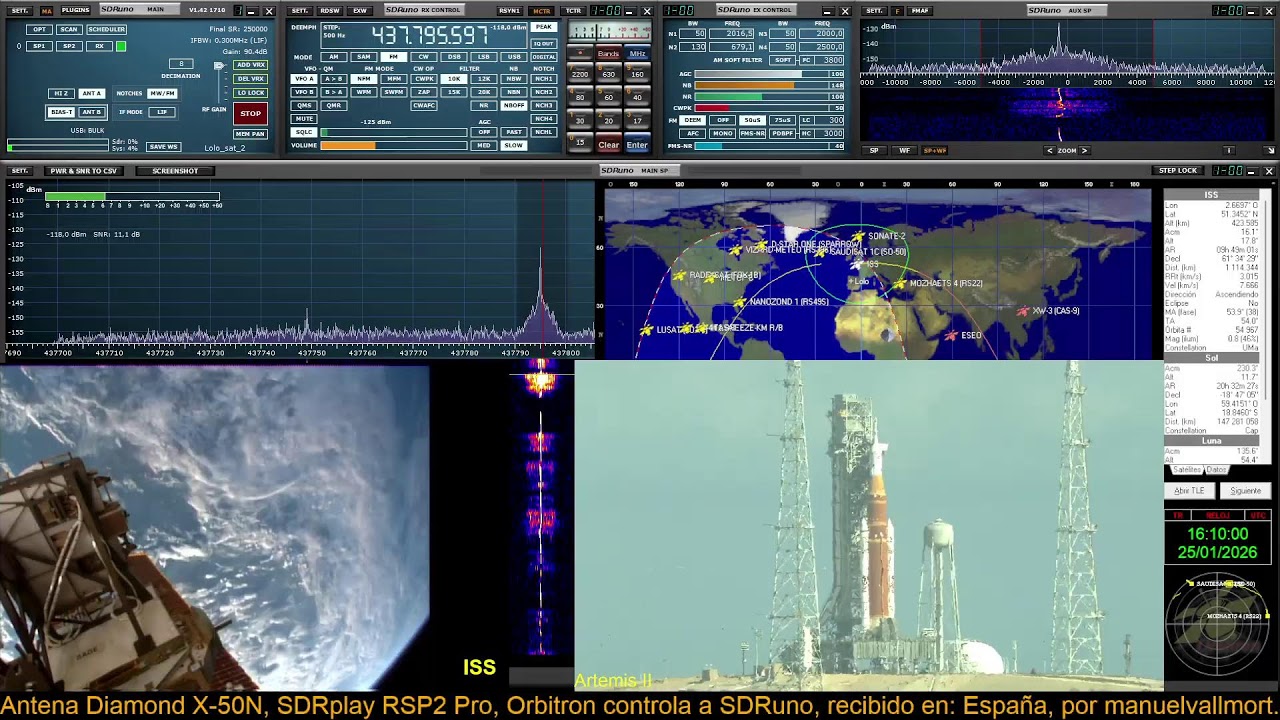Viewport: 1280px width, 720px height.
Task: Click the STEP LOCK button
Action: (x=1177, y=171)
